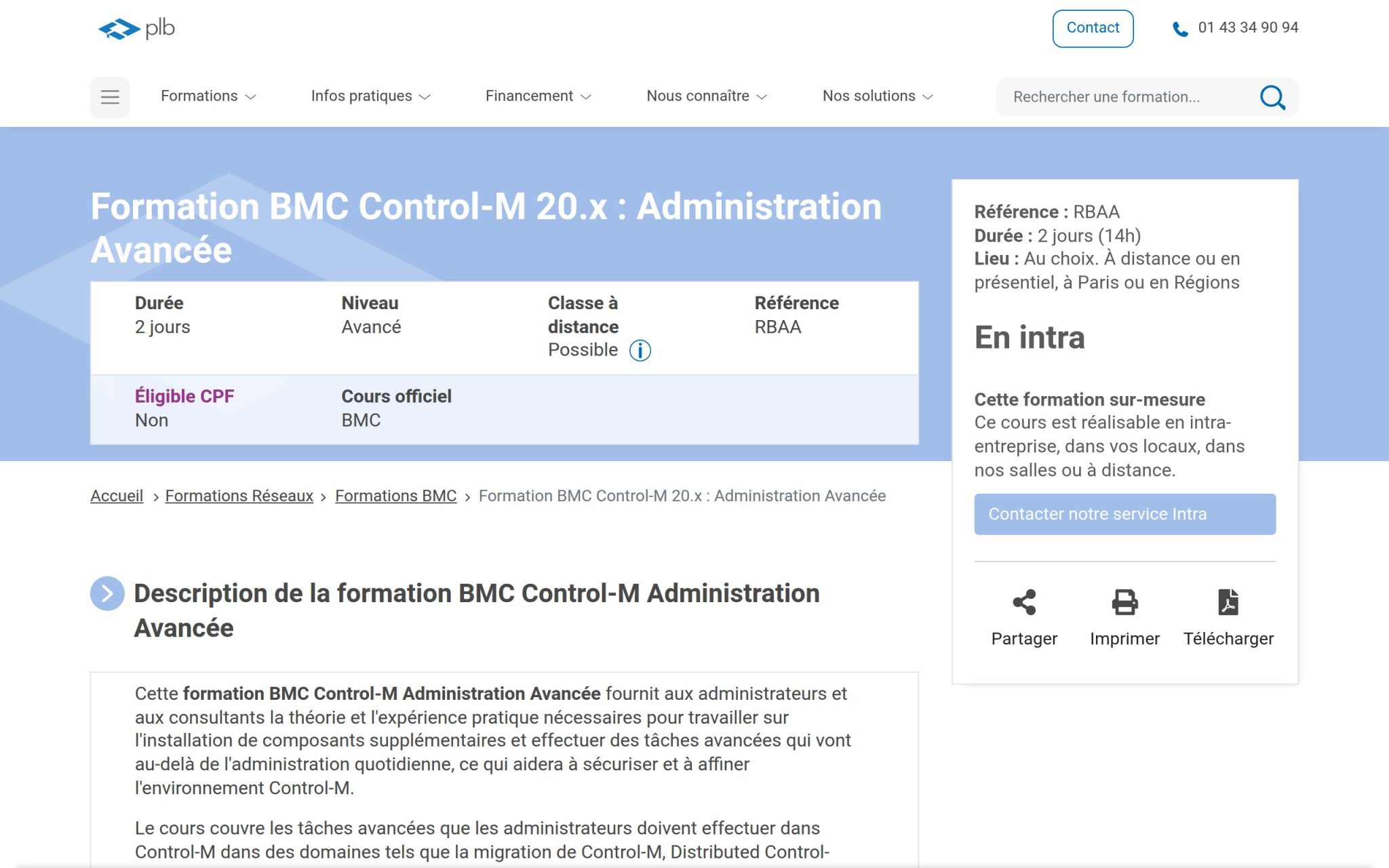Screen dimensions: 1389x868
Task: Open the hamburger menu button
Action: point(110,97)
